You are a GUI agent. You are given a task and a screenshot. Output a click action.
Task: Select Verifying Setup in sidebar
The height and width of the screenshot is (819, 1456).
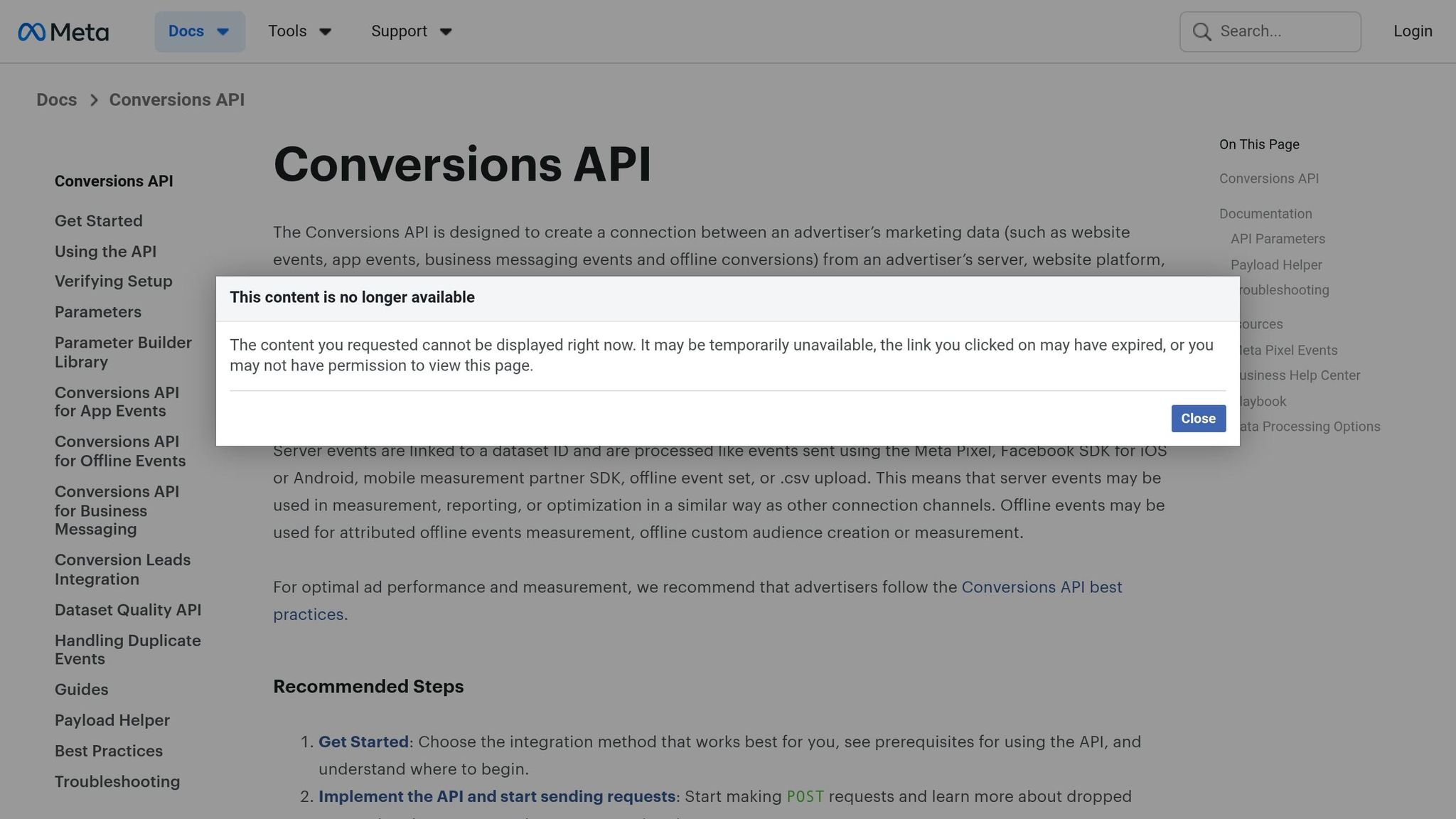point(114,282)
